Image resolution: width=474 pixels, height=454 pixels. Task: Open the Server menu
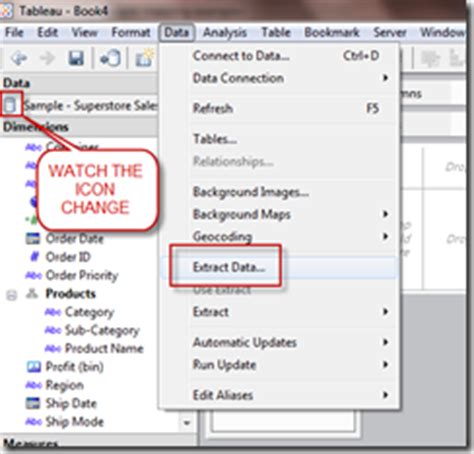(390, 32)
